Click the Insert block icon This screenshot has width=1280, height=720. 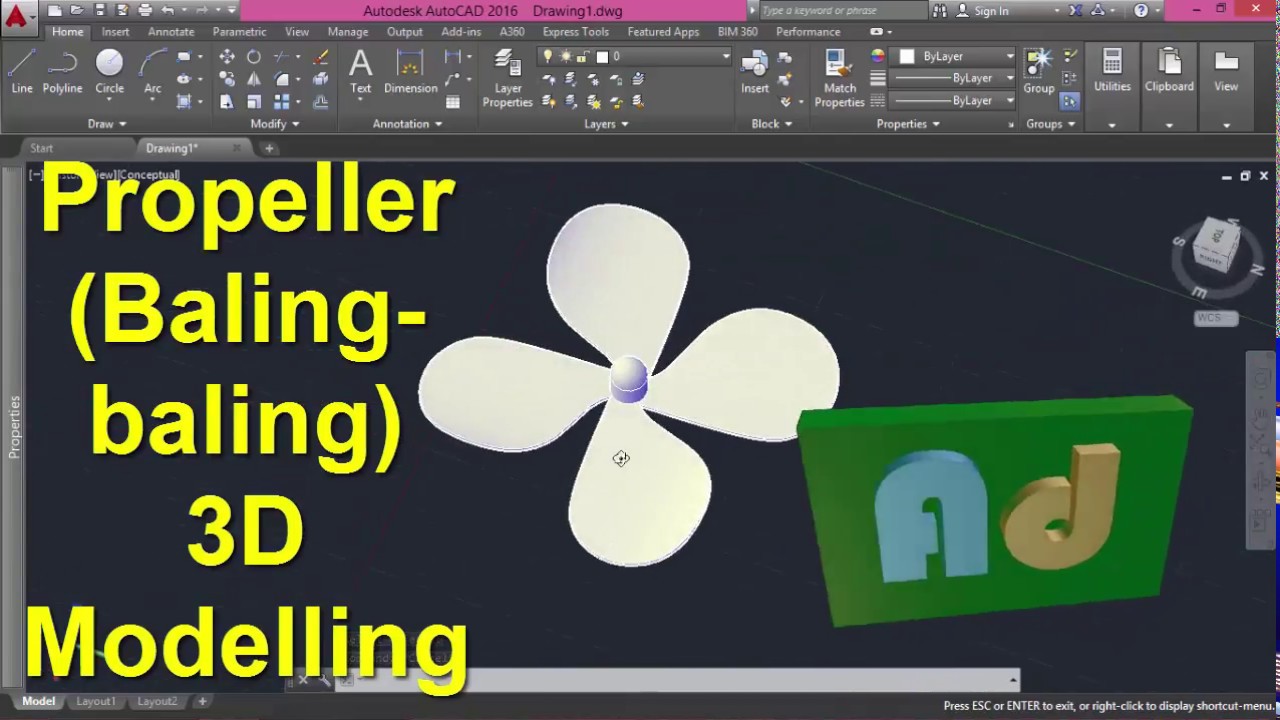click(755, 71)
